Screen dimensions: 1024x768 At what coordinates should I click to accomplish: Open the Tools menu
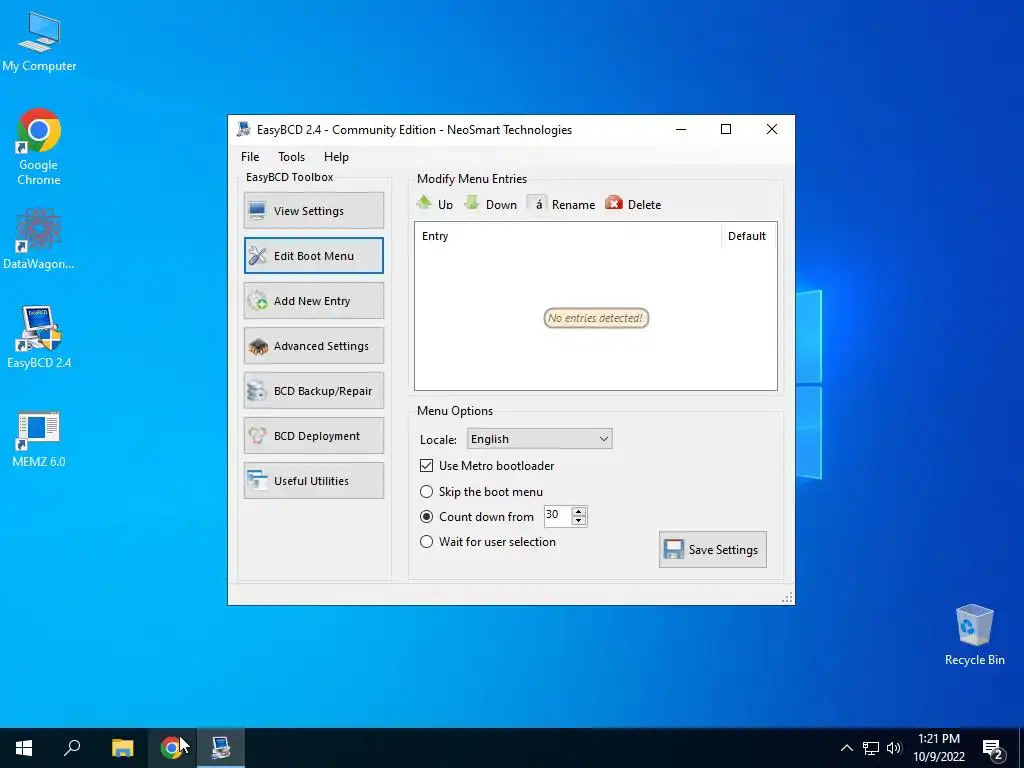pos(291,157)
